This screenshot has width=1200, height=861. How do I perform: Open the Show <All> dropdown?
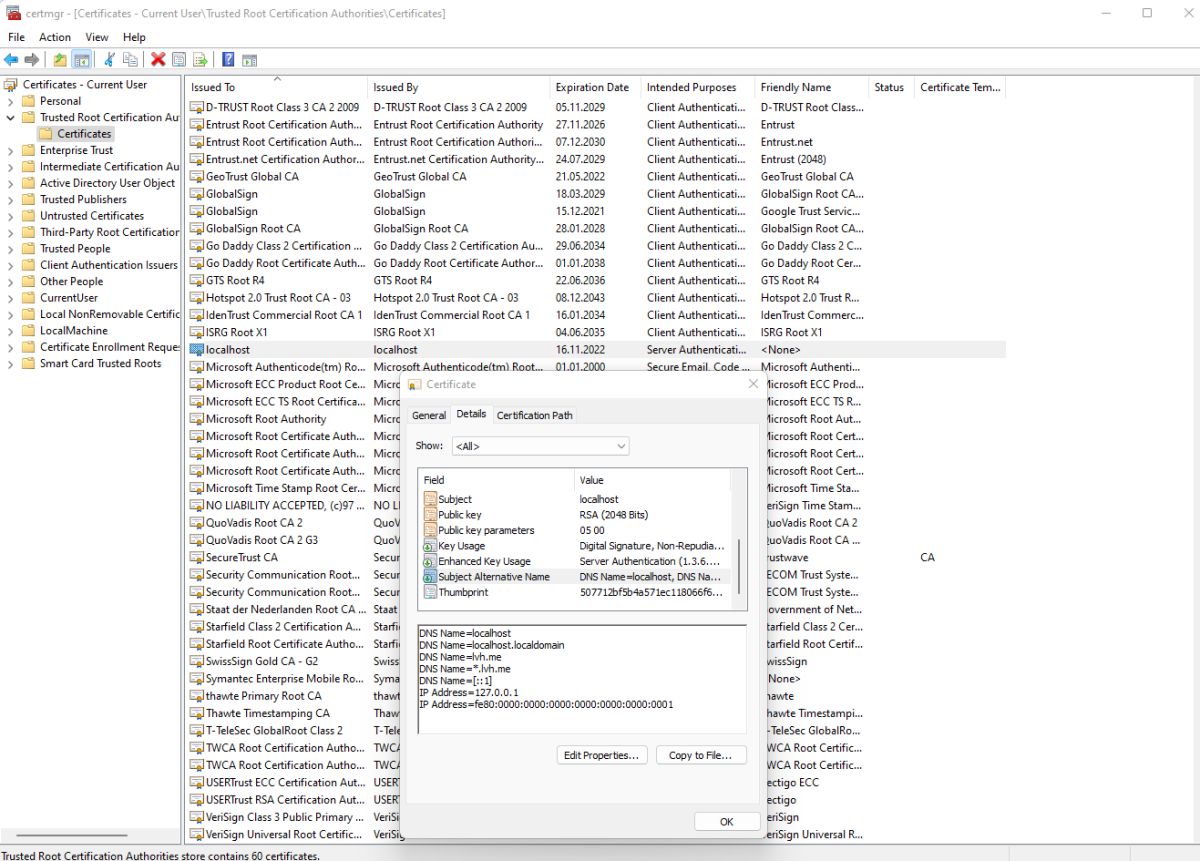539,446
